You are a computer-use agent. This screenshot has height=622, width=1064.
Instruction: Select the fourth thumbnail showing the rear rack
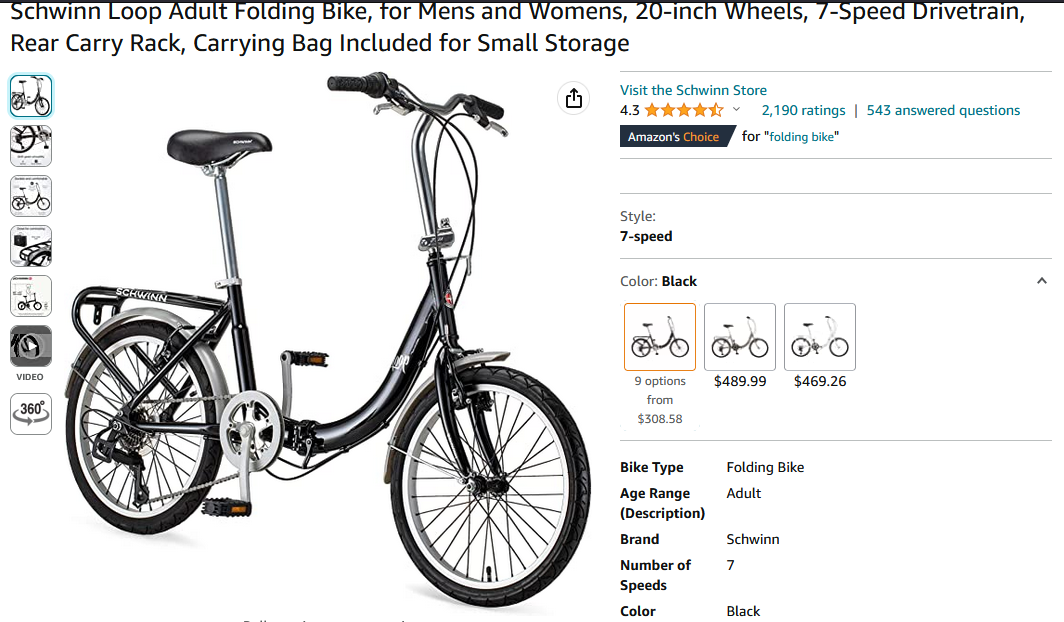31,246
